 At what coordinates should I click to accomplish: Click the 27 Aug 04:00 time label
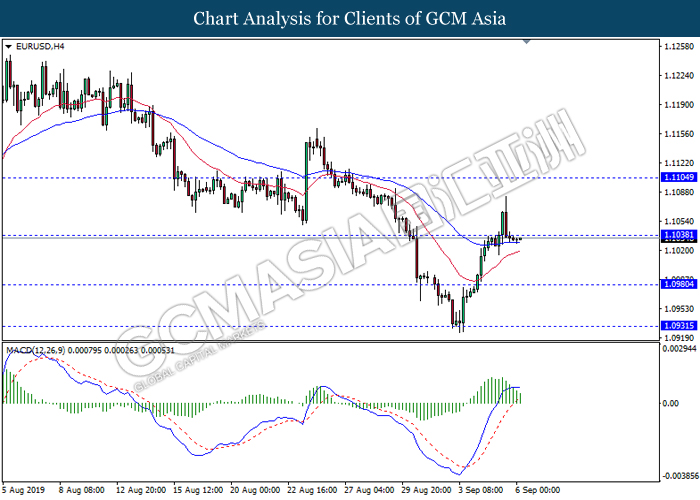coord(369,490)
